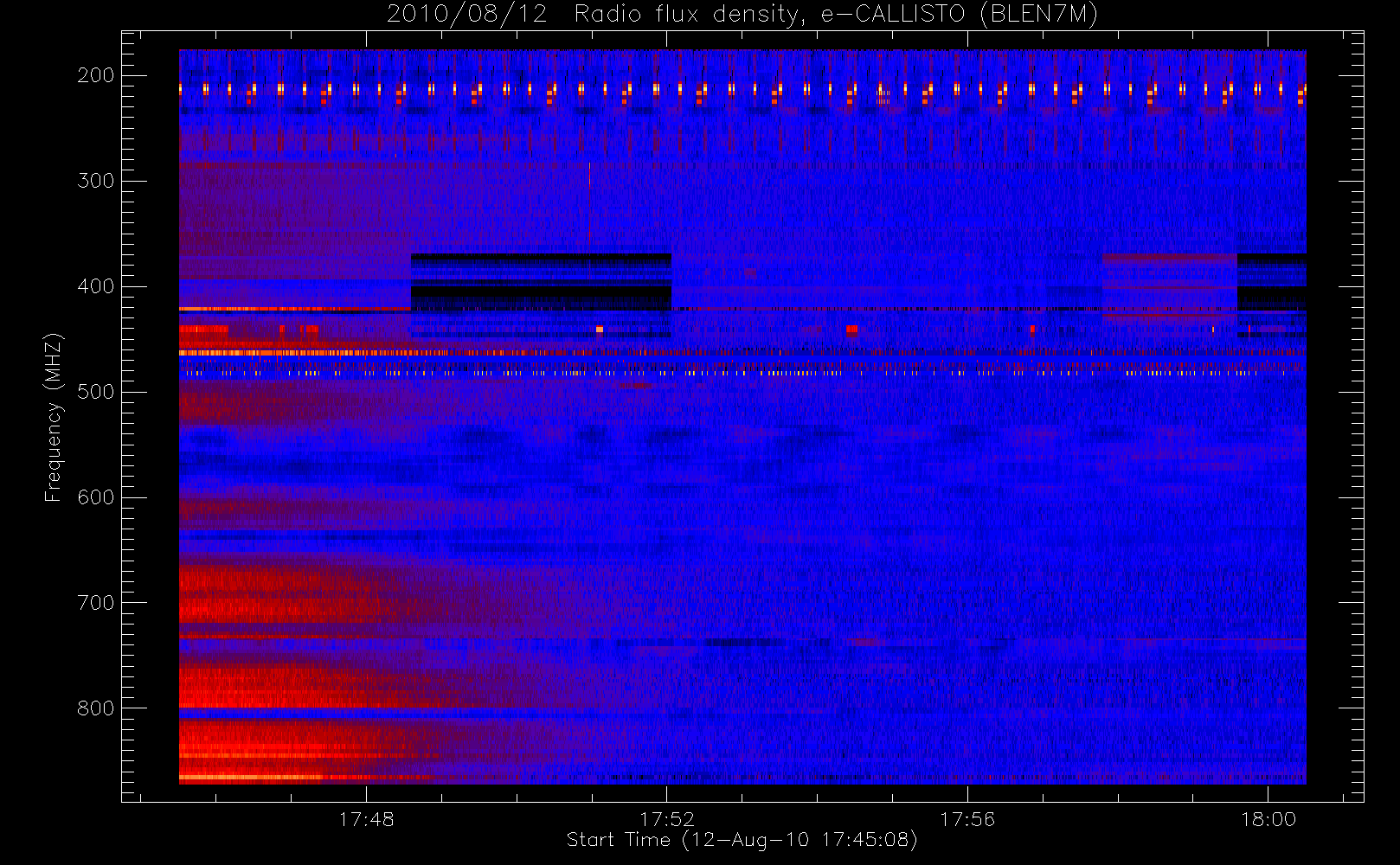Viewport: 1400px width, 865px height.
Task: Click the 300 frequency tick label
Action: (95, 181)
